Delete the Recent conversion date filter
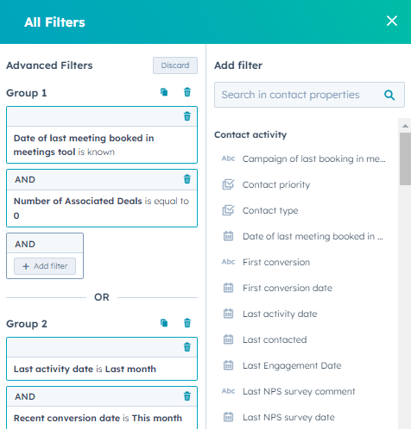Screen dimensions: 411x429 (x=187, y=396)
